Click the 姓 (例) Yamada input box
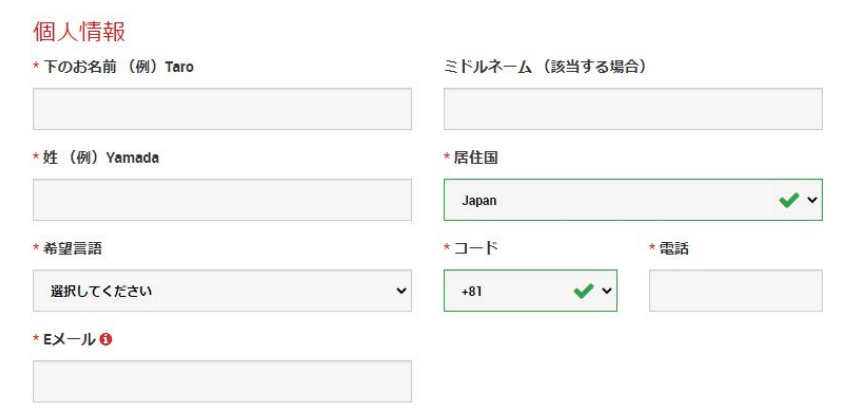 [222, 200]
